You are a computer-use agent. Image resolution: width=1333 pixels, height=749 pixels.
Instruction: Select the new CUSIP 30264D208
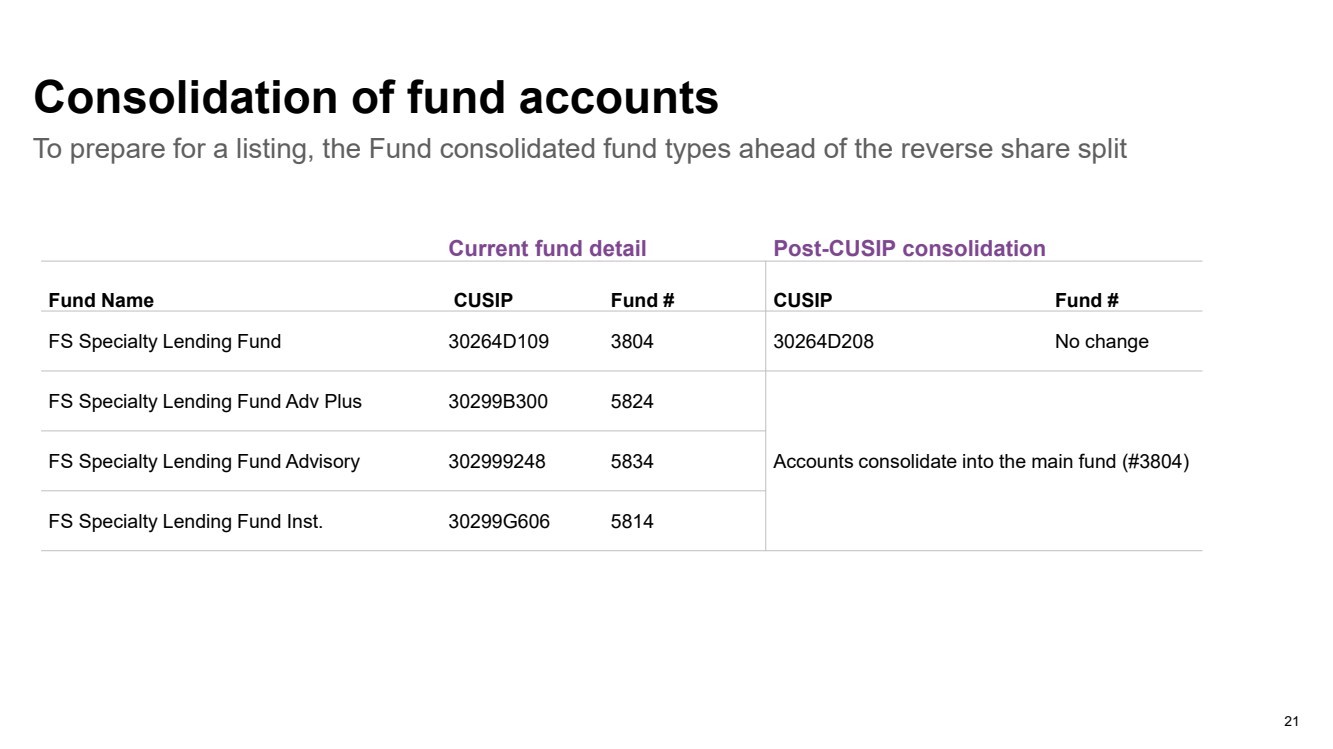point(823,342)
